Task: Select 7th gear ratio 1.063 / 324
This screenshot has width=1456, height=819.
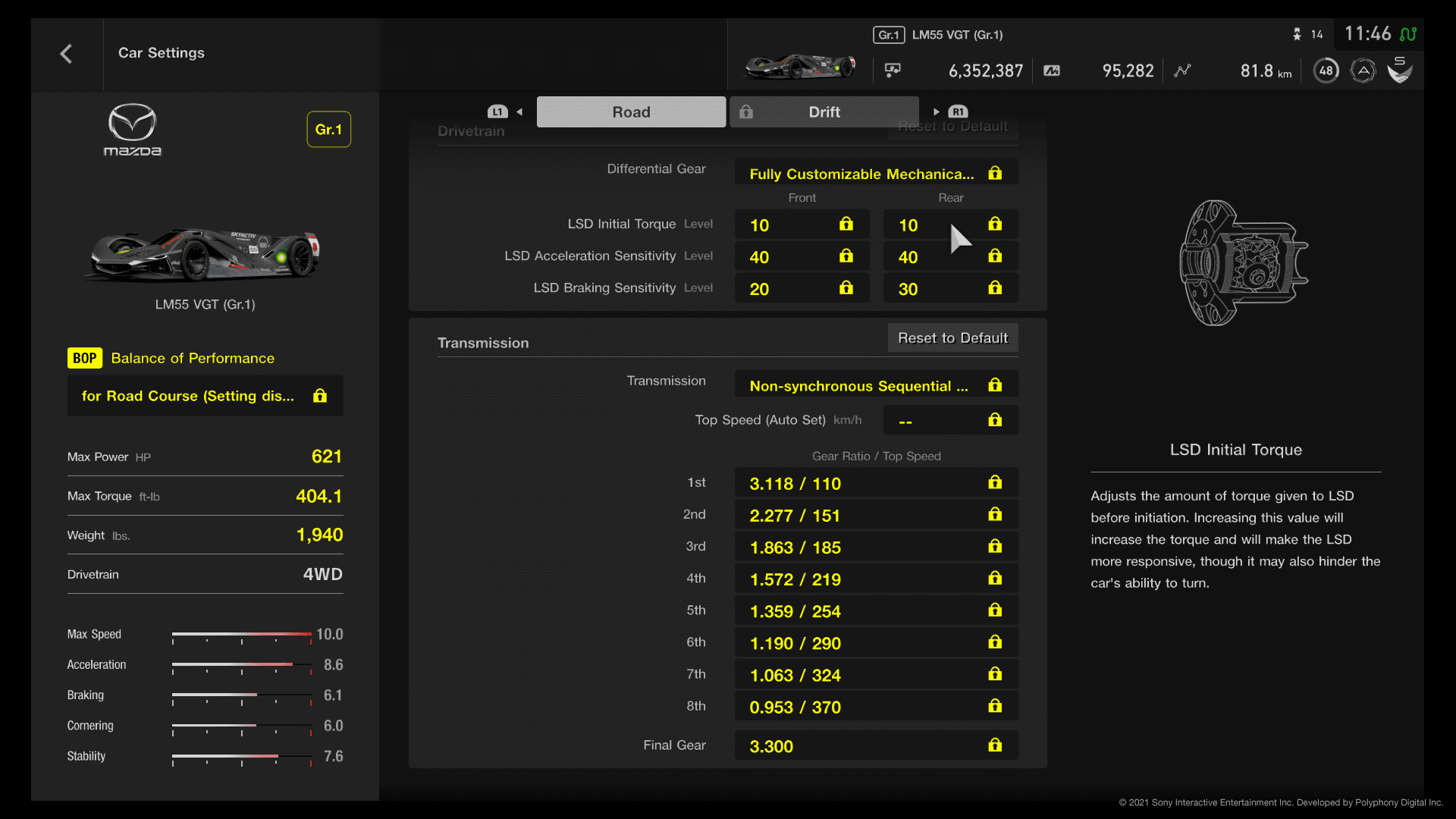Action: coord(876,674)
